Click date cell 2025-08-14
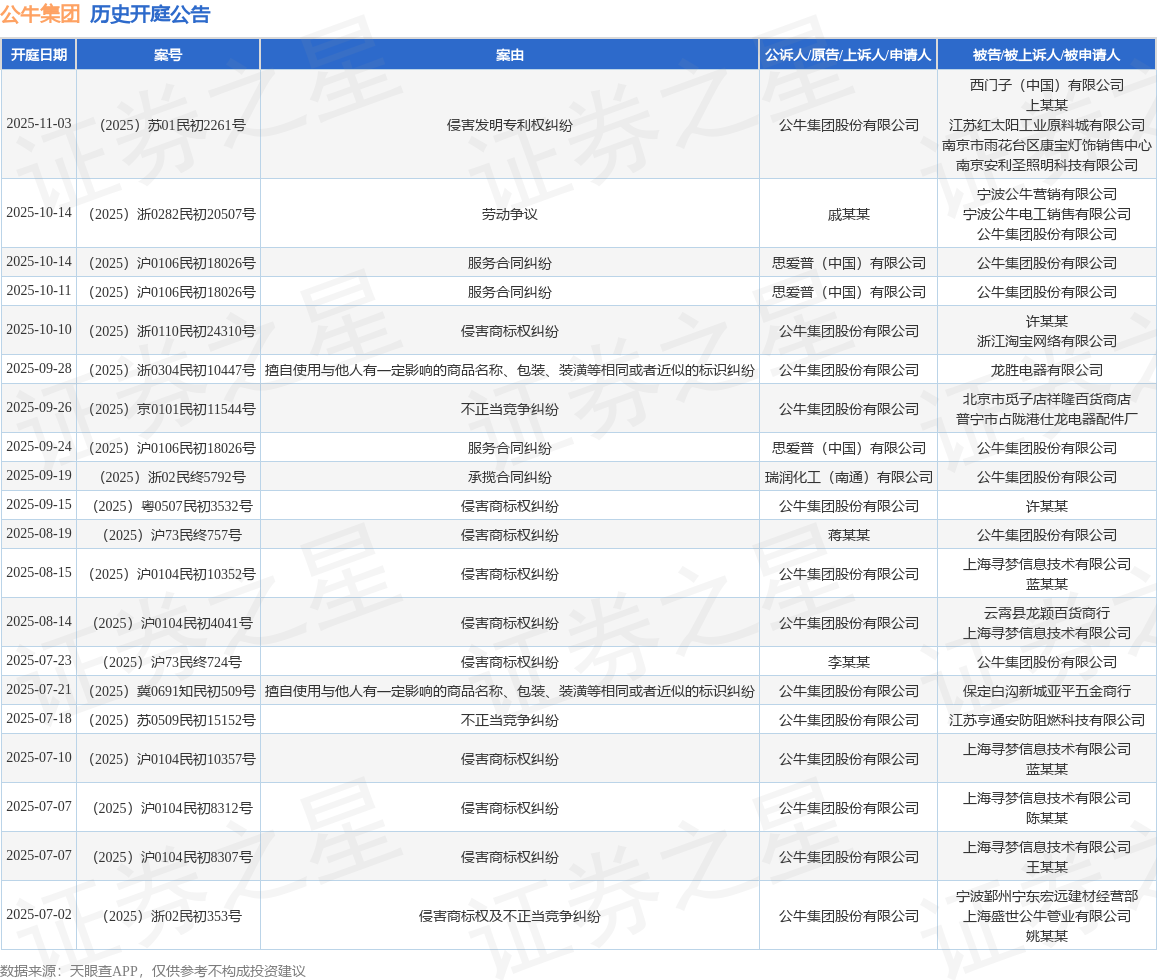The width and height of the screenshot is (1157, 980). [39, 621]
